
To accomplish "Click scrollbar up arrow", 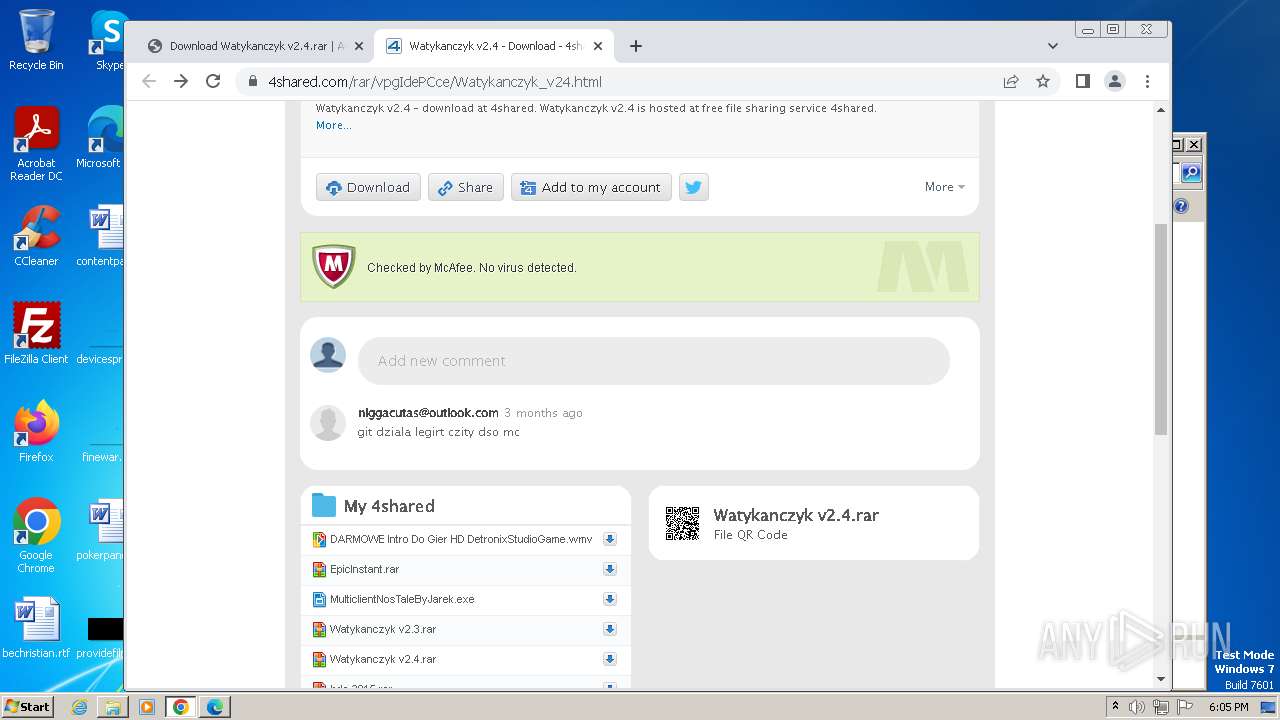I will click(x=1161, y=109).
